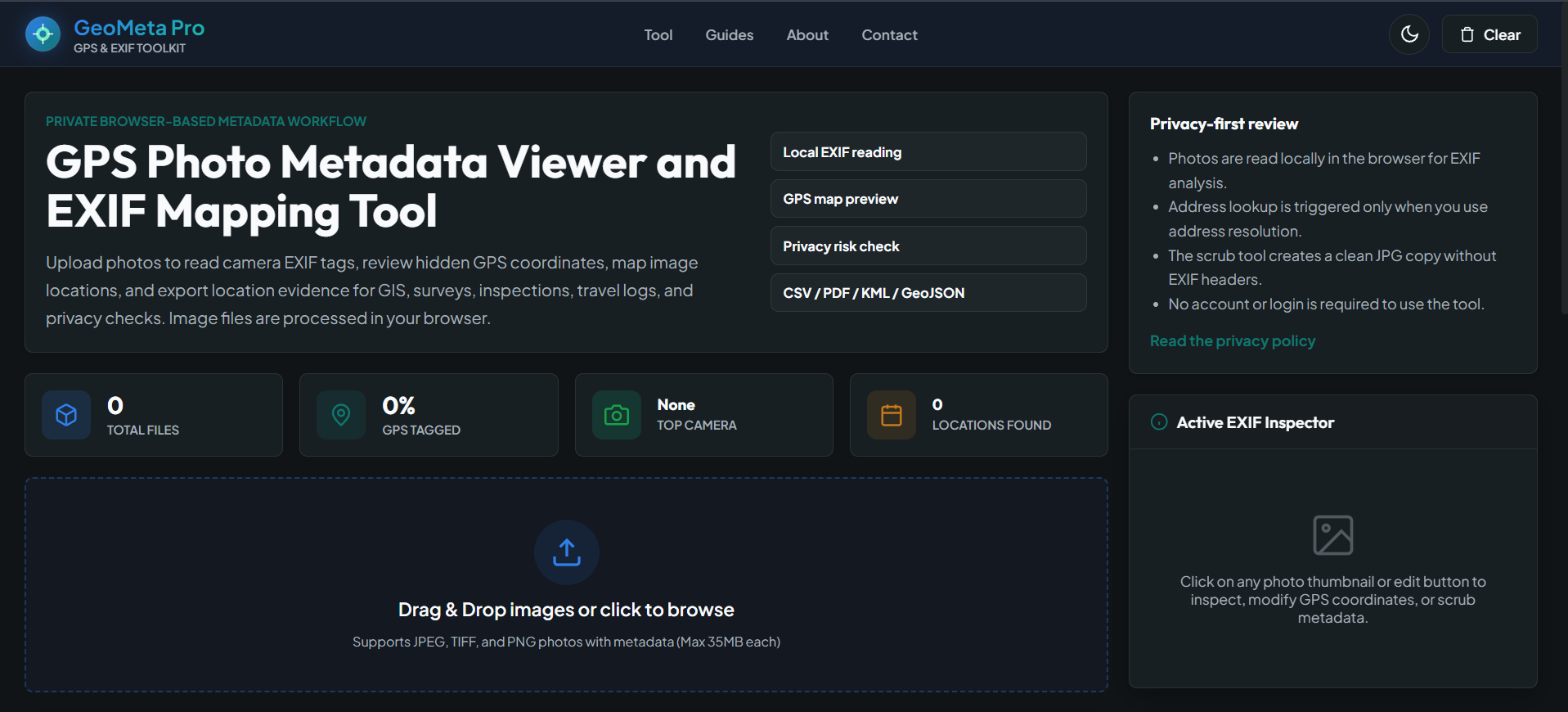
Task: Open the Guides nav item
Action: tap(730, 35)
